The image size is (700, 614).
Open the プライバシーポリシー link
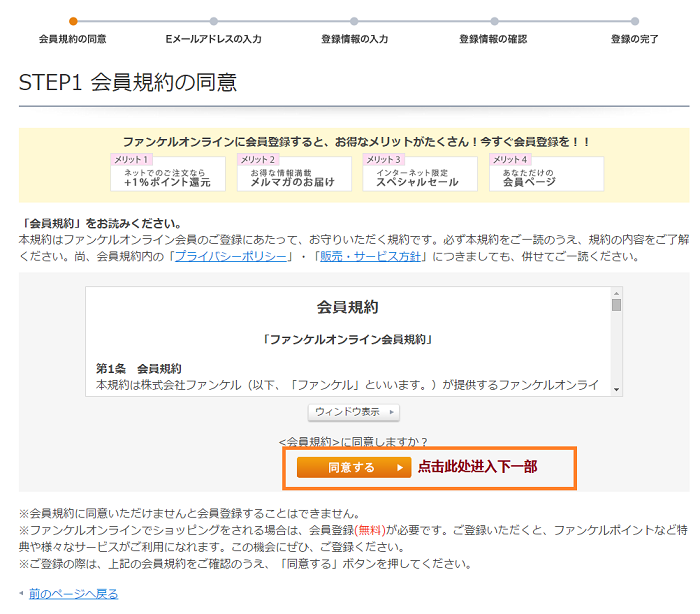coord(234,257)
